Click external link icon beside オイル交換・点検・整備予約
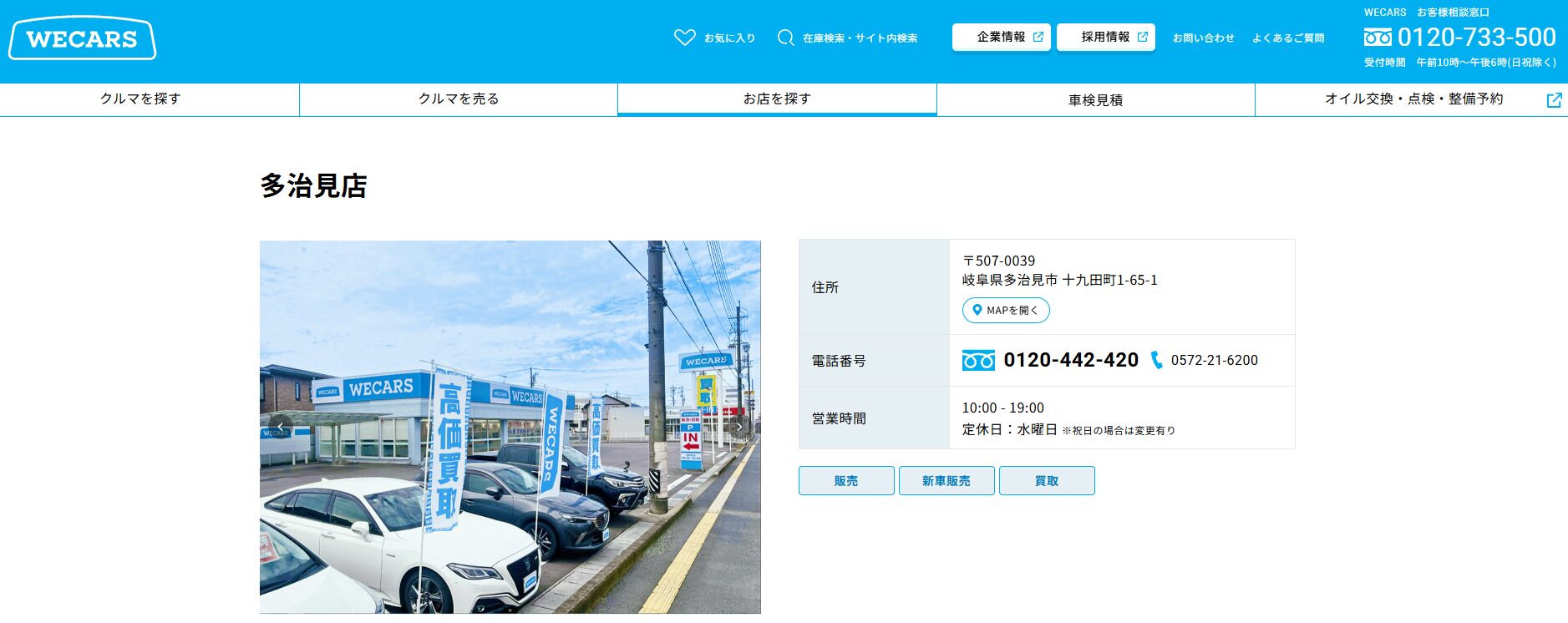This screenshot has width=1568, height=623. [x=1554, y=100]
